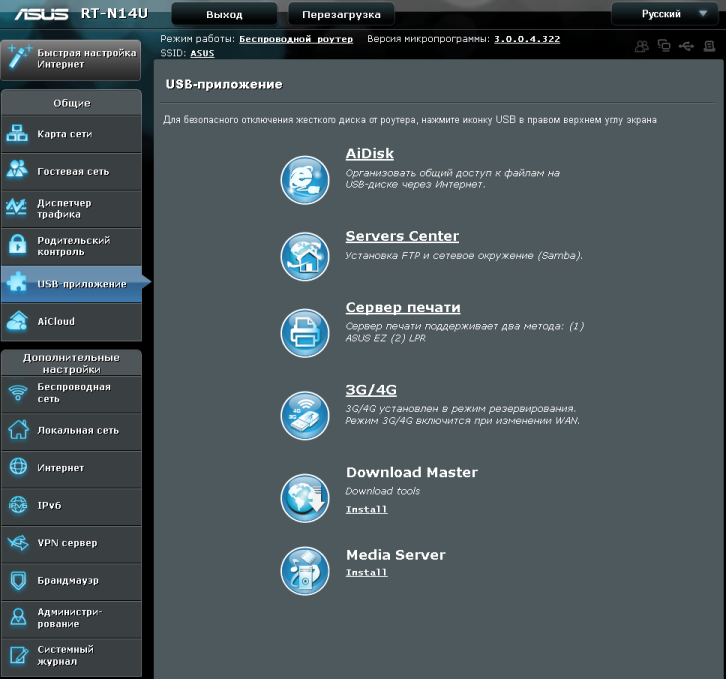Open the Сервер печати link
726x679 pixels.
click(x=403, y=307)
